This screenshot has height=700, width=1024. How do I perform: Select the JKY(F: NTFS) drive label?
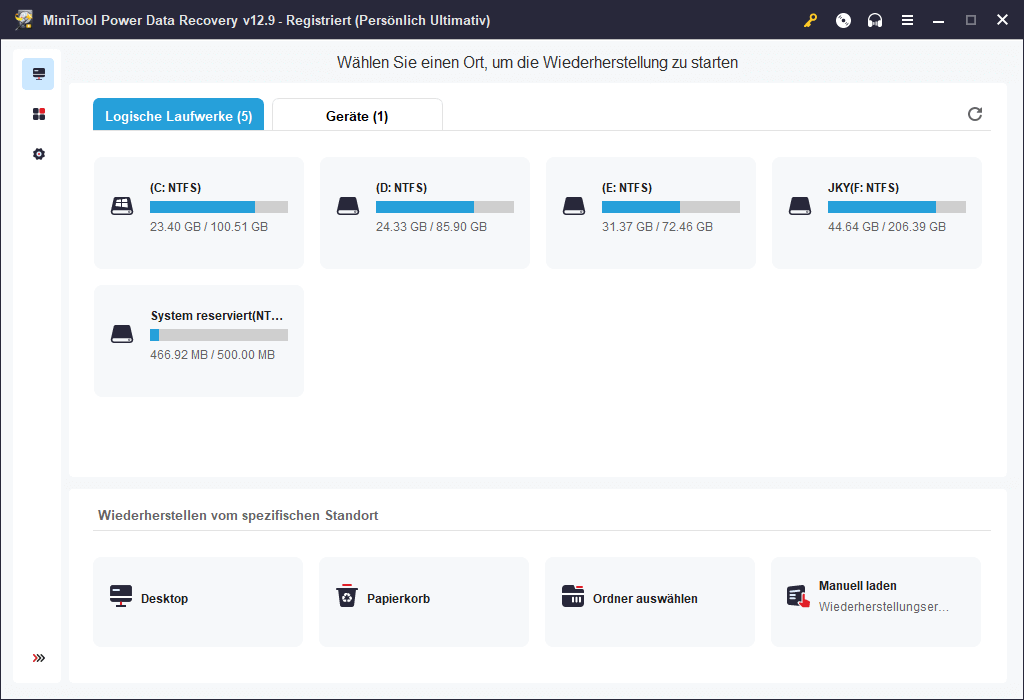coord(863,188)
